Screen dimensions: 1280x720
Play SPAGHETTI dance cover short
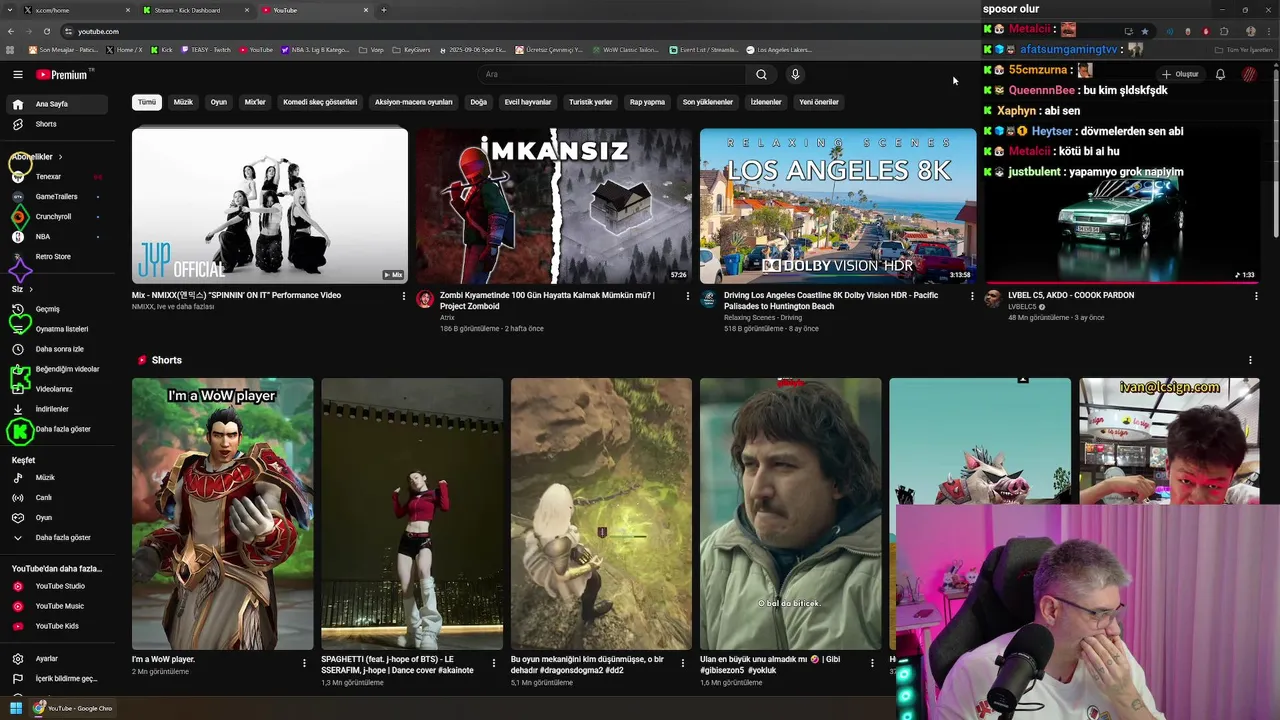(412, 514)
